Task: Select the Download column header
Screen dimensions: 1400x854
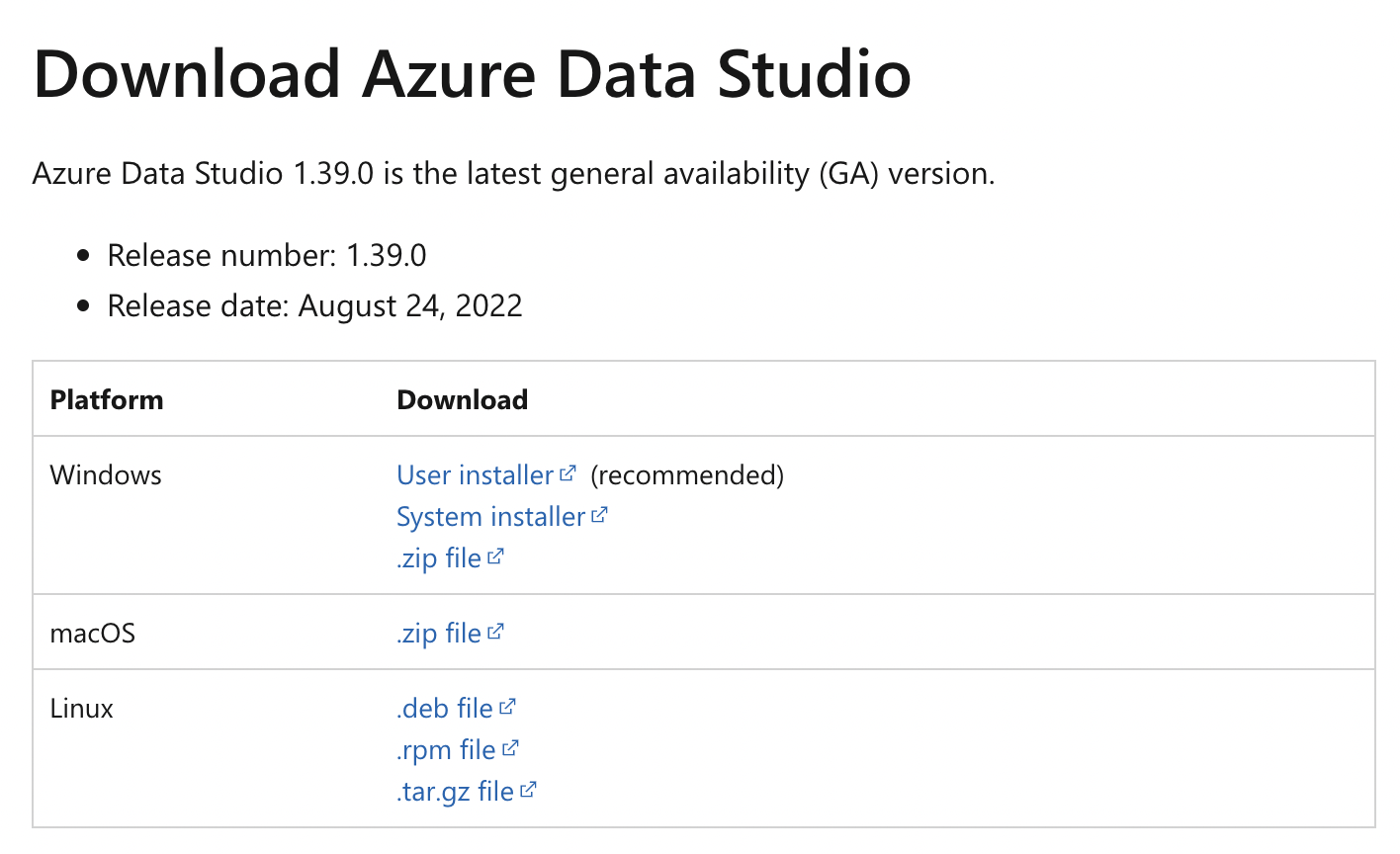Action: [x=462, y=399]
